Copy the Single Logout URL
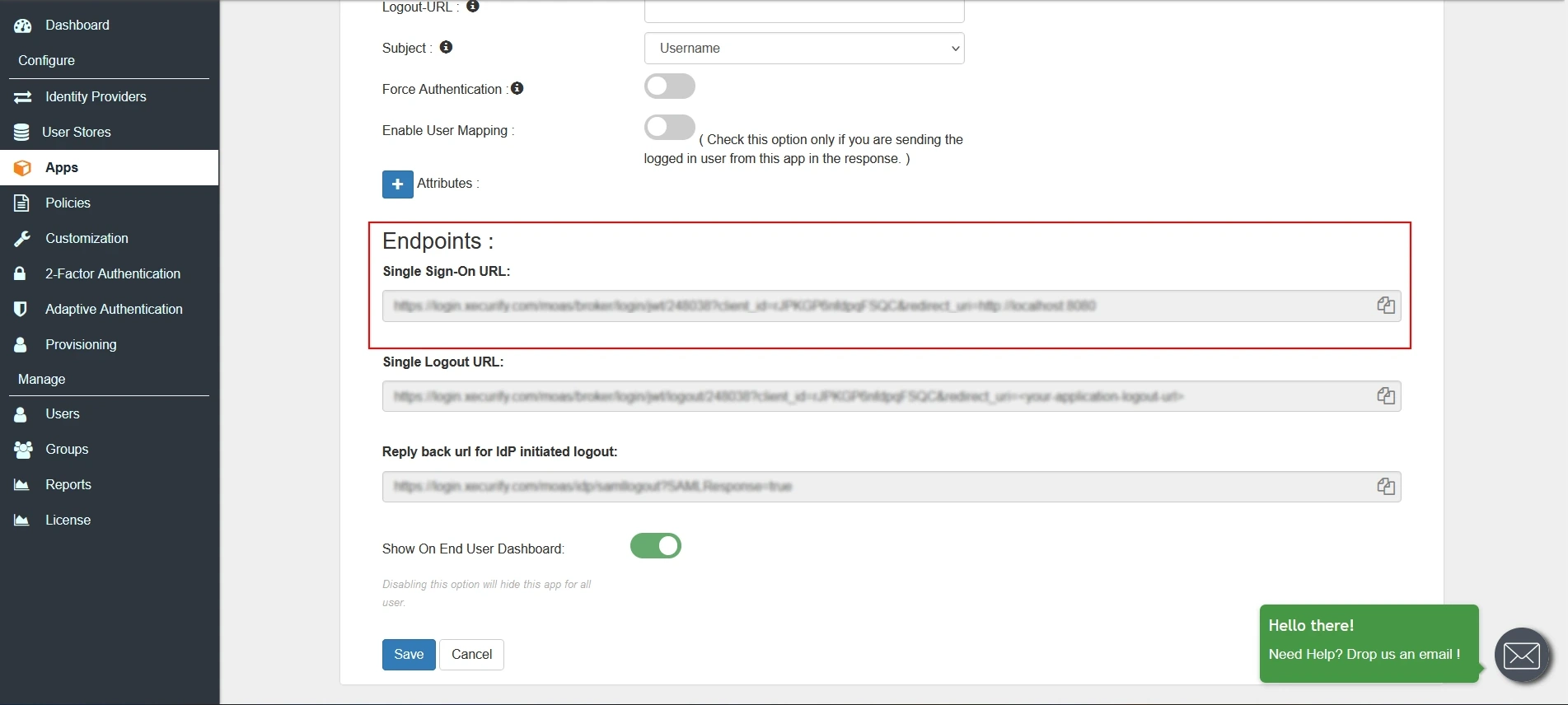Viewport: 1568px width, 705px height. (1386, 396)
